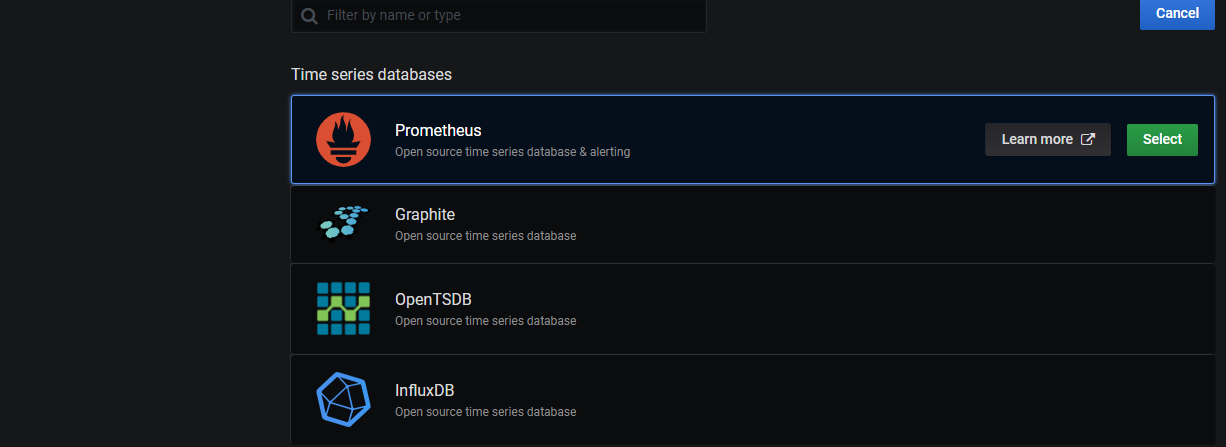
Task: Focus the 'Filter by name or type' field
Action: (500, 16)
